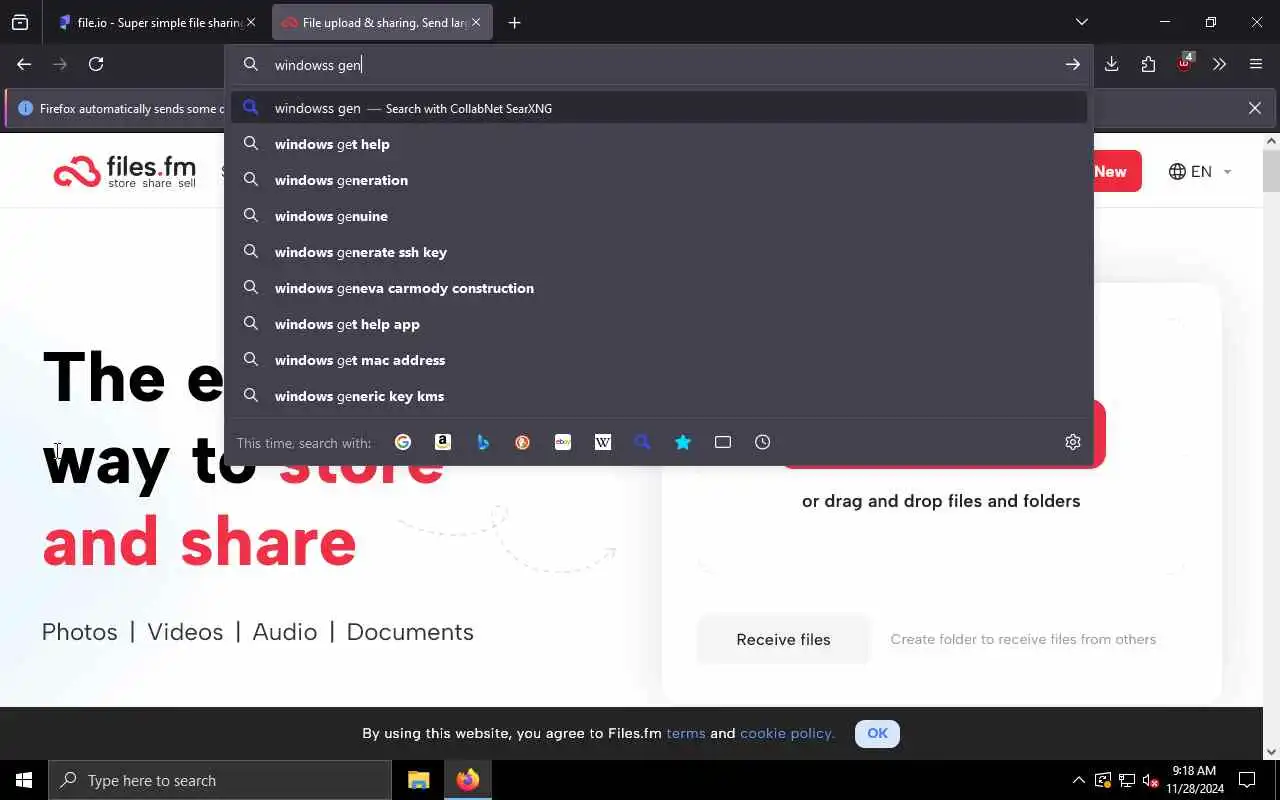Click the red New button

(x=1116, y=171)
